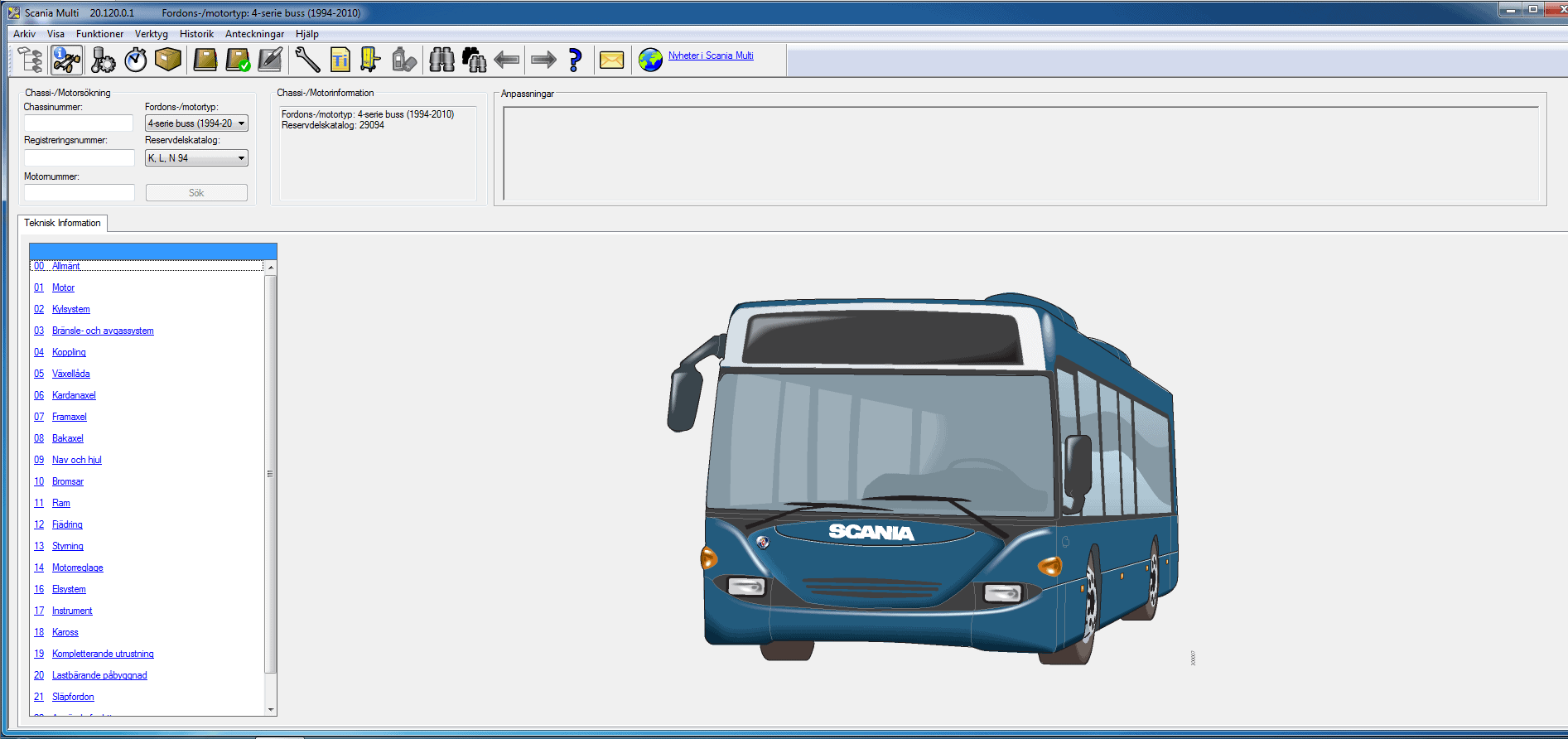Screen dimensions: 1568x739
Task: Open the Hjälp menu
Action: pos(307,34)
